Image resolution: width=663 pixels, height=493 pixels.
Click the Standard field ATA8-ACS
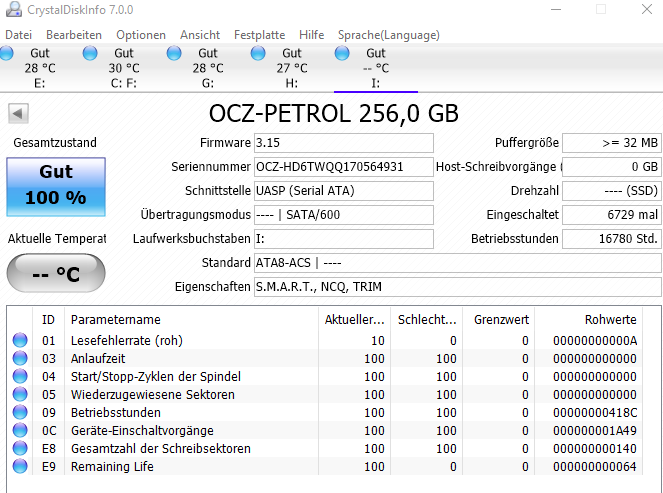click(458, 263)
